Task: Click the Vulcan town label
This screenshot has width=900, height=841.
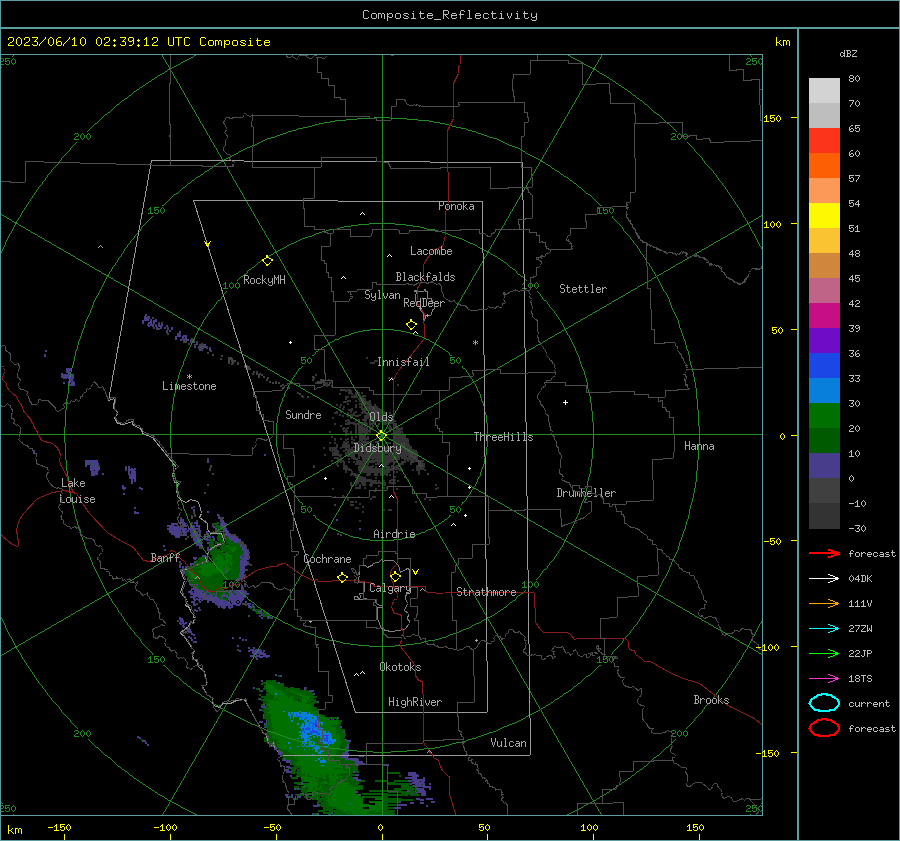Action: (508, 743)
